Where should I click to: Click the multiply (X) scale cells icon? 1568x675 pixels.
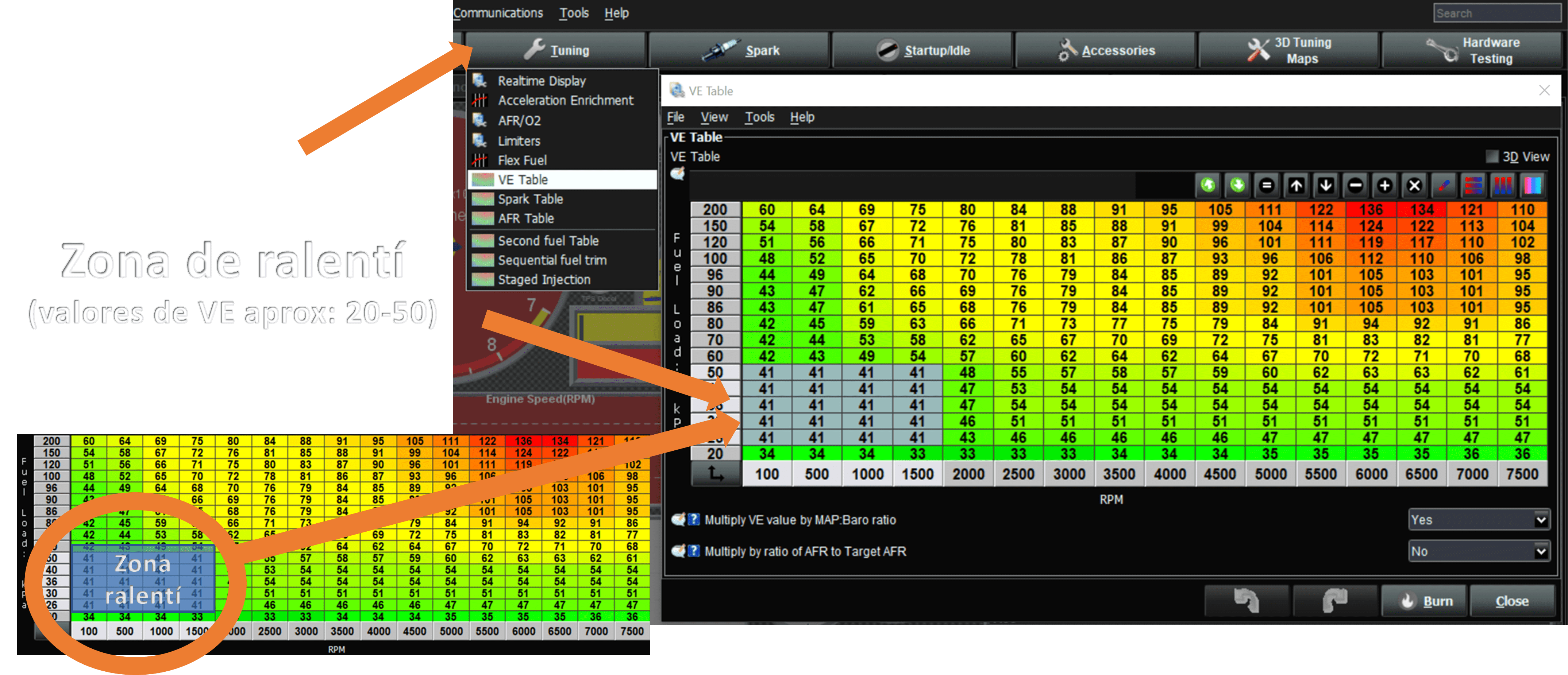click(1414, 186)
